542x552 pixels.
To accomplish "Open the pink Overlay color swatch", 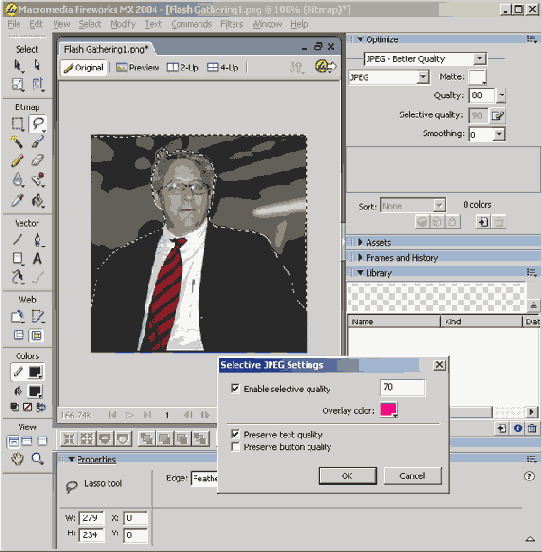I will point(389,410).
